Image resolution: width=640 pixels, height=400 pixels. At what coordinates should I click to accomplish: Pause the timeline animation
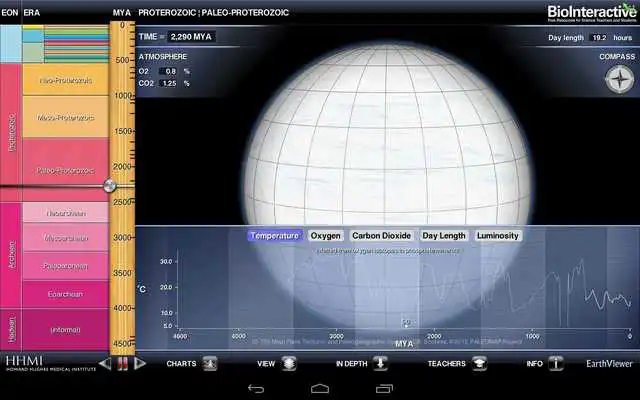(x=122, y=364)
